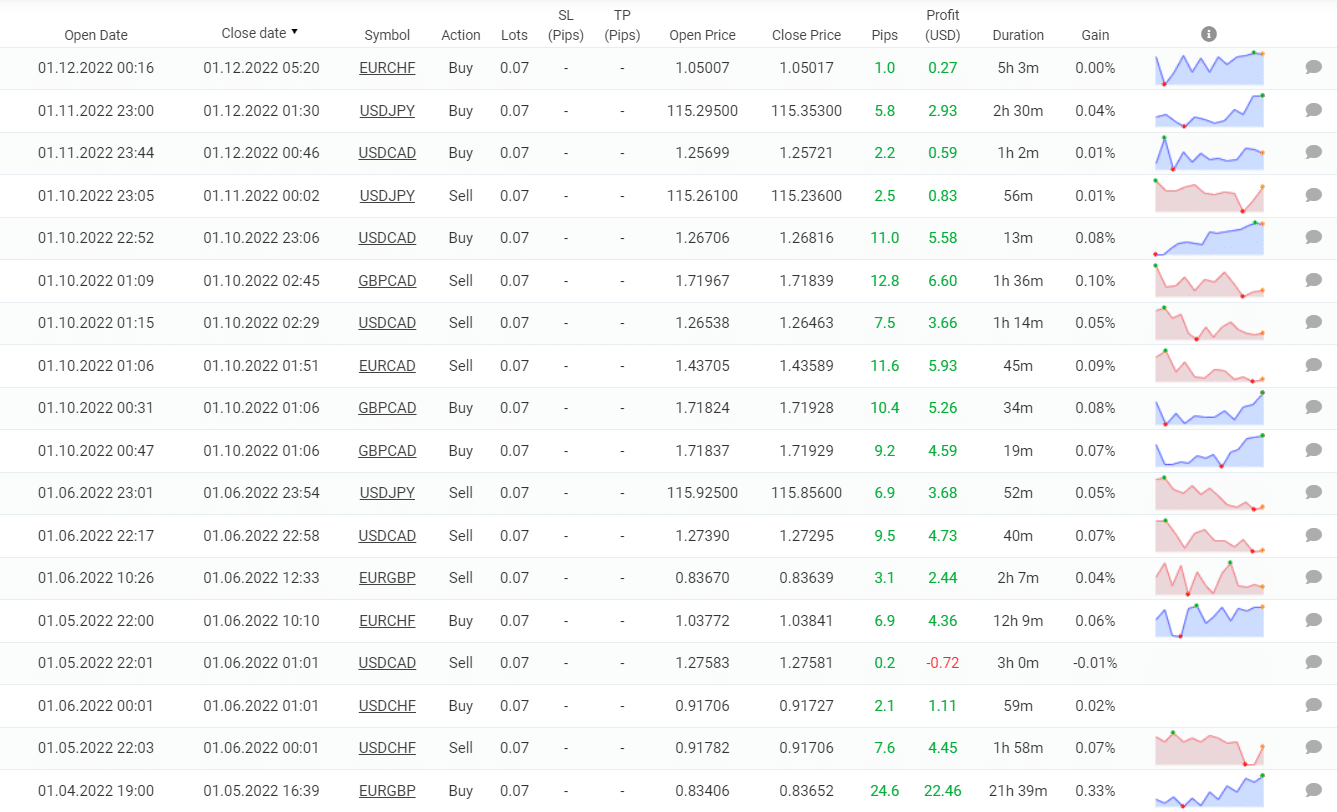Open EURCHF symbol link in 01.12.2022 00:16 row

coord(387,68)
